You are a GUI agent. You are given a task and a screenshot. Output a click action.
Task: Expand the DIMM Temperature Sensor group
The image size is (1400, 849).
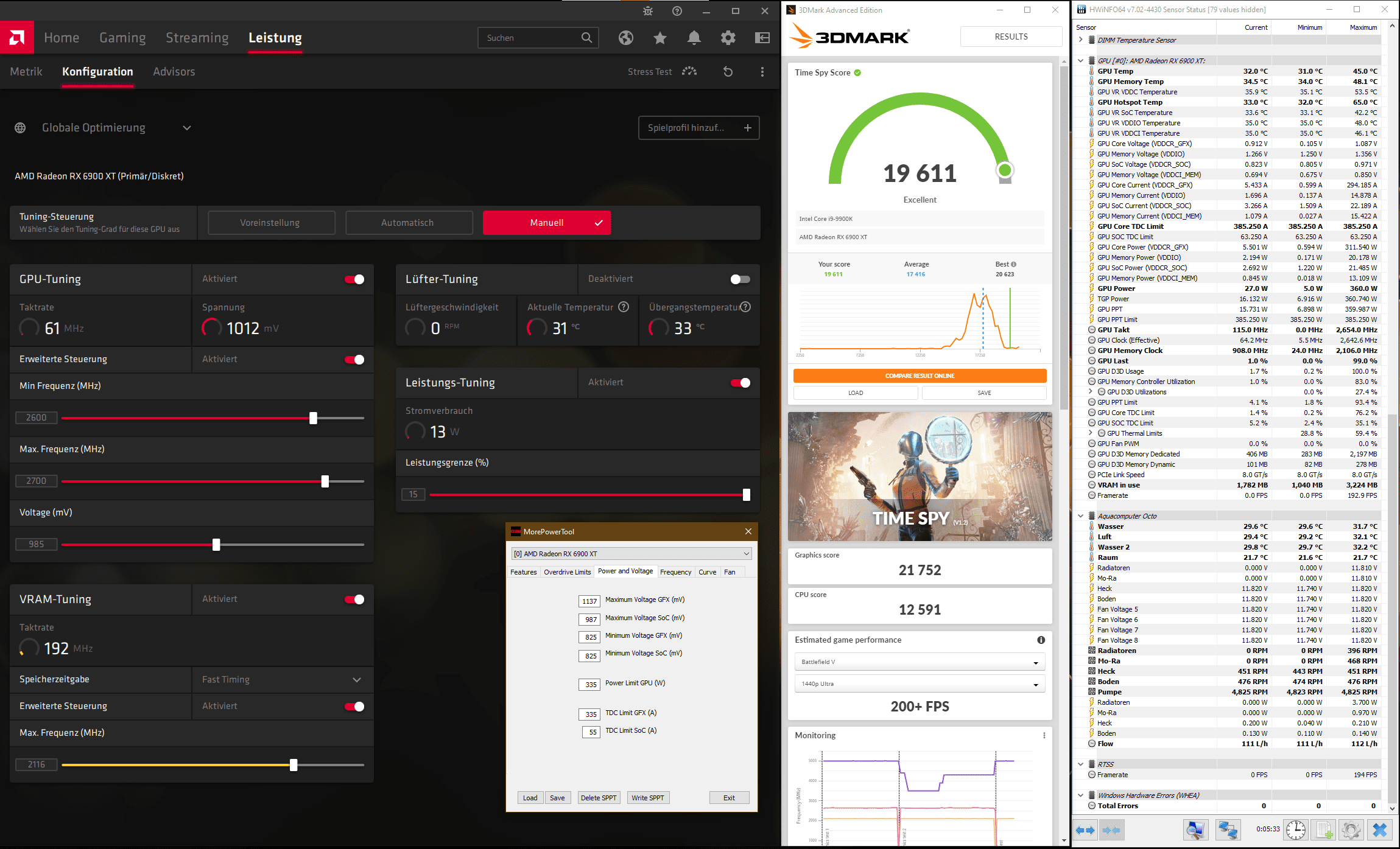click(1081, 40)
